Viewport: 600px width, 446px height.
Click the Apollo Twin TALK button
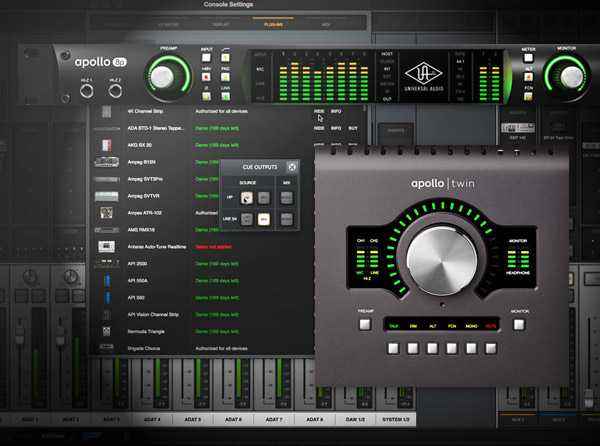coord(393,348)
